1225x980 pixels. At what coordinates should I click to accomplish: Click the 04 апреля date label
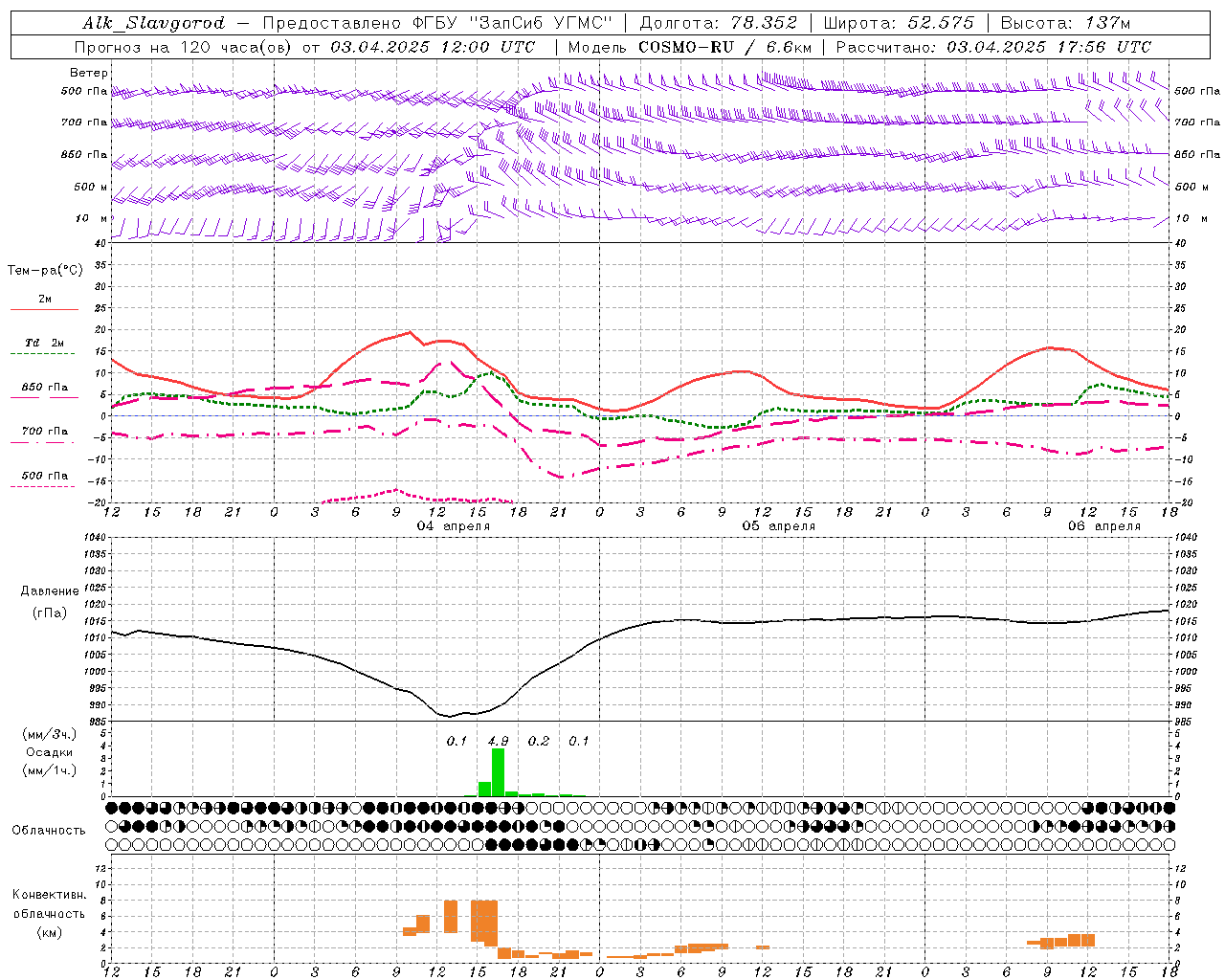pyautogui.click(x=454, y=526)
